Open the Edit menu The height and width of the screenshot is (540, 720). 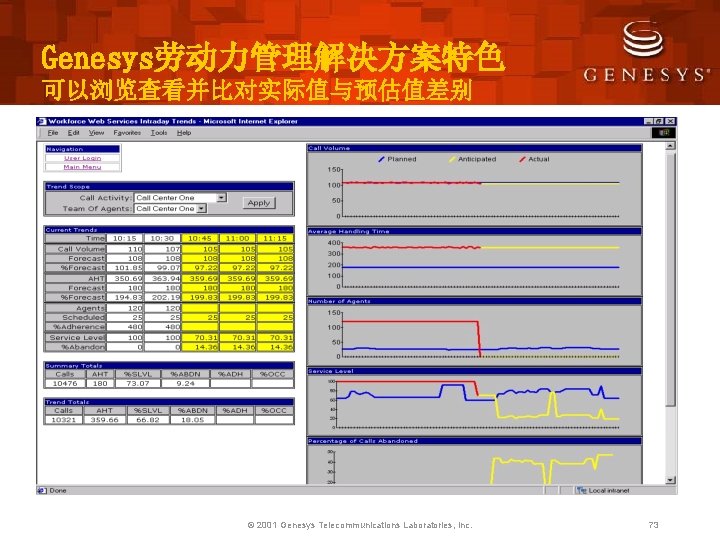click(73, 133)
